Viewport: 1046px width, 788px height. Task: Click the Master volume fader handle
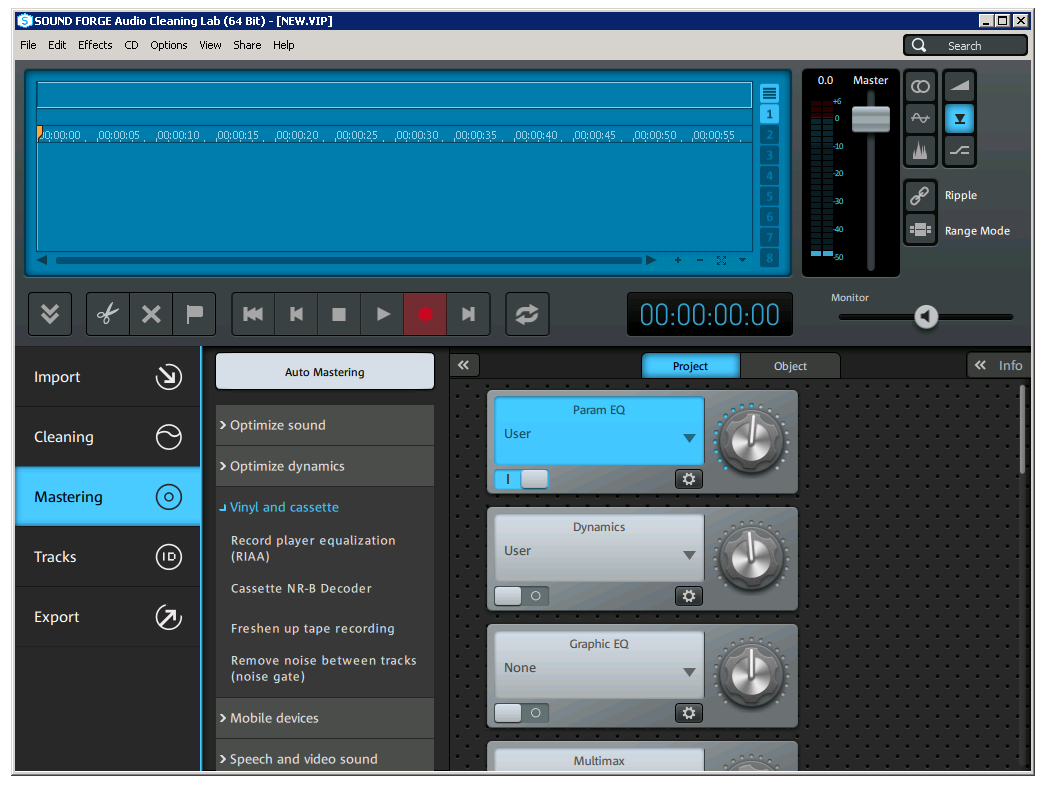click(871, 119)
